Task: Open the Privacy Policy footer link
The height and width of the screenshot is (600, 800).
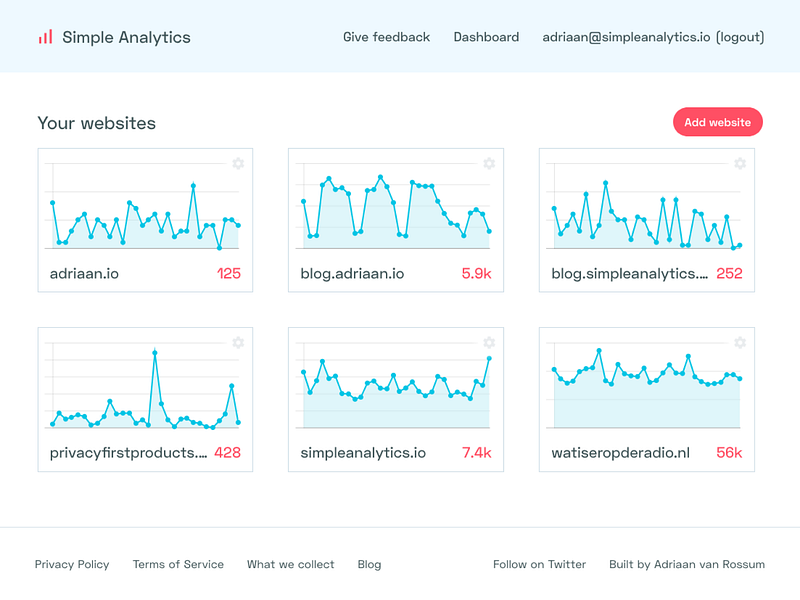Action: (x=72, y=564)
